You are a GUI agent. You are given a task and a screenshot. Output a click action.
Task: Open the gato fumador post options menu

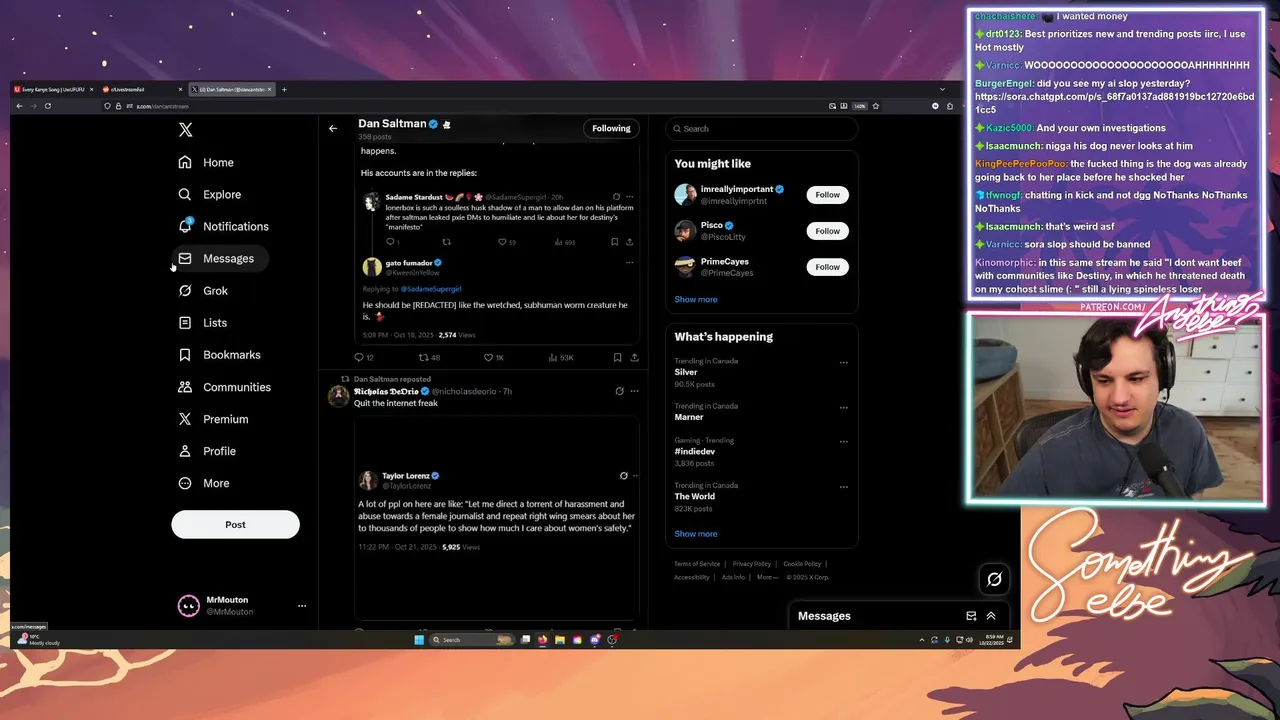[629, 263]
